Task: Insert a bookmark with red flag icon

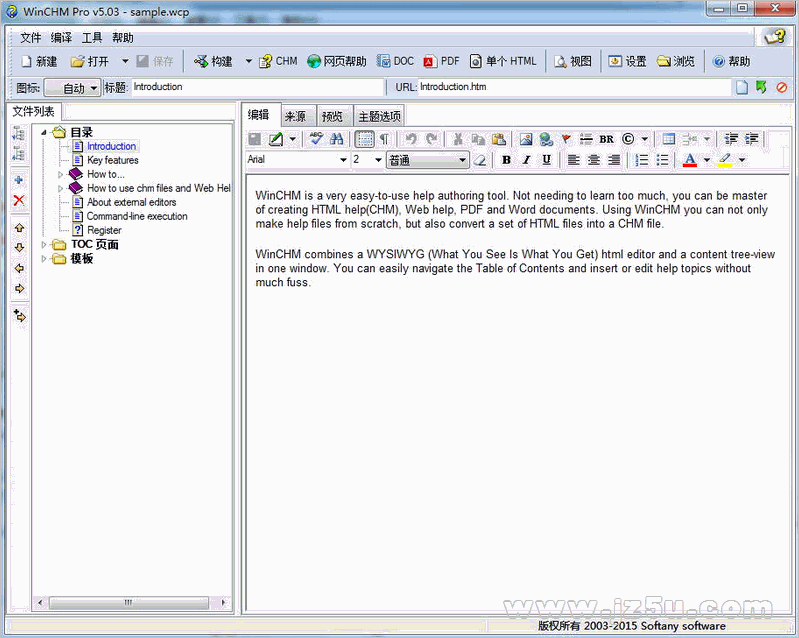Action: [x=566, y=139]
